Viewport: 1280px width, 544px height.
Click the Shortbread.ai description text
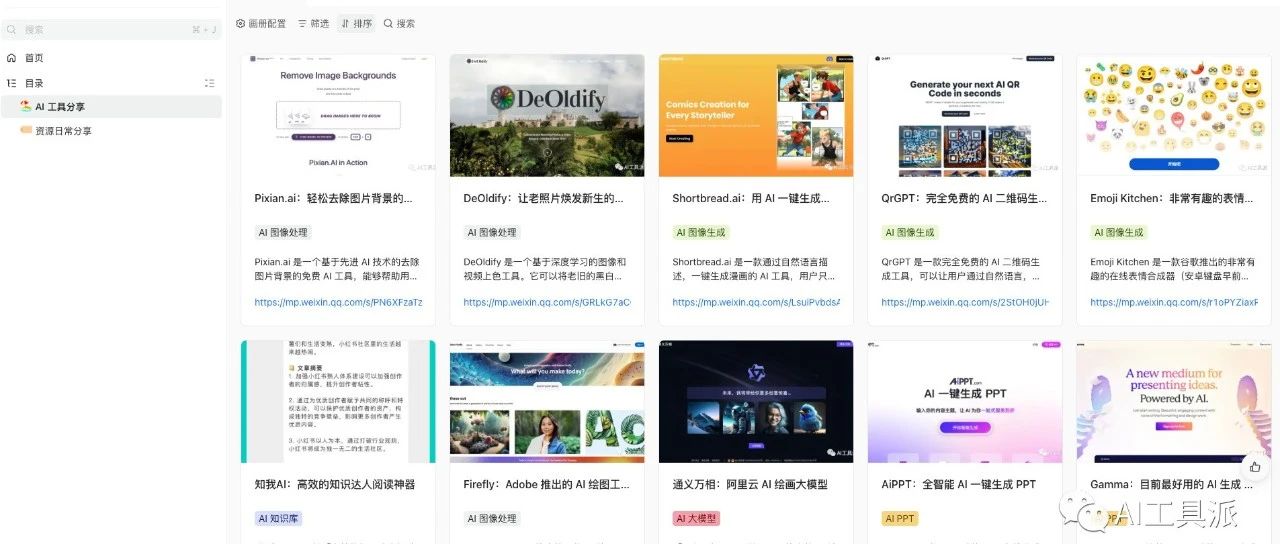tap(754, 269)
